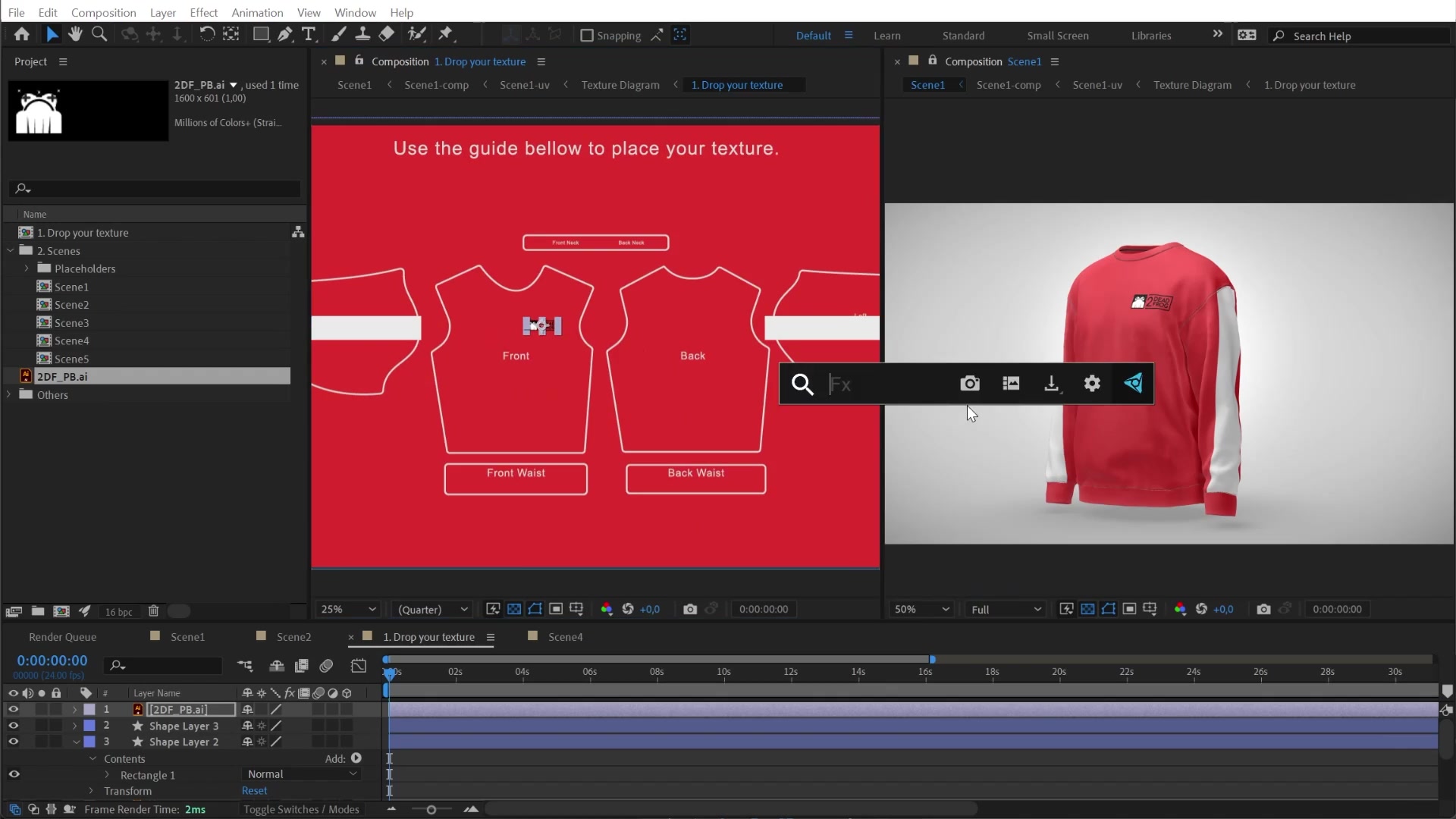Select the Eraser tool
The height and width of the screenshot is (819, 1456).
pos(387,34)
